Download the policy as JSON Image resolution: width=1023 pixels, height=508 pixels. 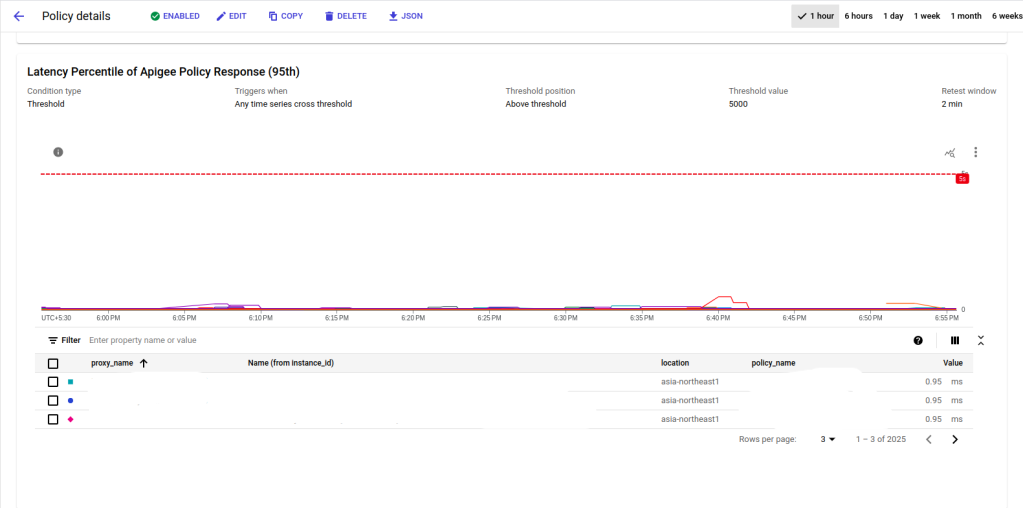[405, 16]
